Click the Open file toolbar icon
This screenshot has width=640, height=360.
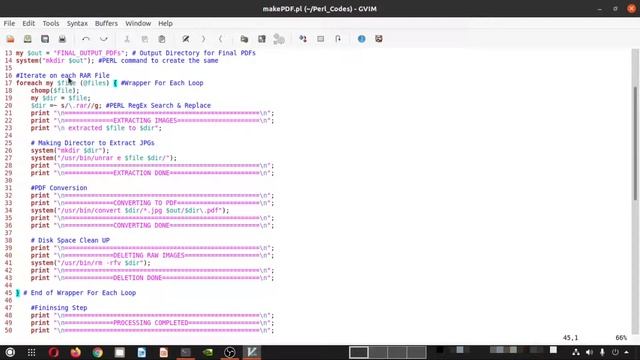[x=10, y=39]
